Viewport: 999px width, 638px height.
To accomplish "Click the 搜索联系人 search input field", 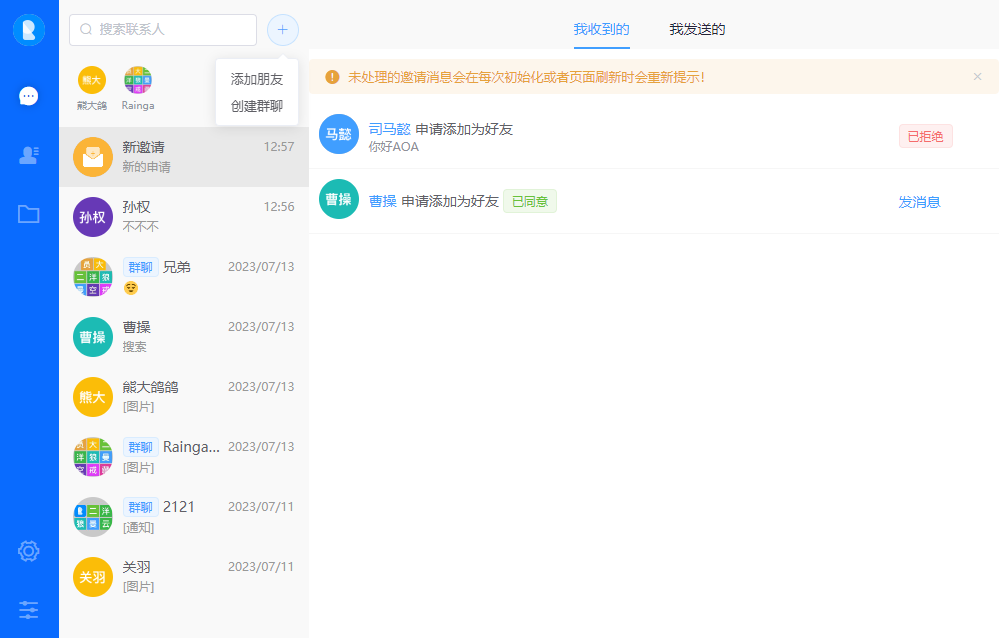I will tap(162, 30).
